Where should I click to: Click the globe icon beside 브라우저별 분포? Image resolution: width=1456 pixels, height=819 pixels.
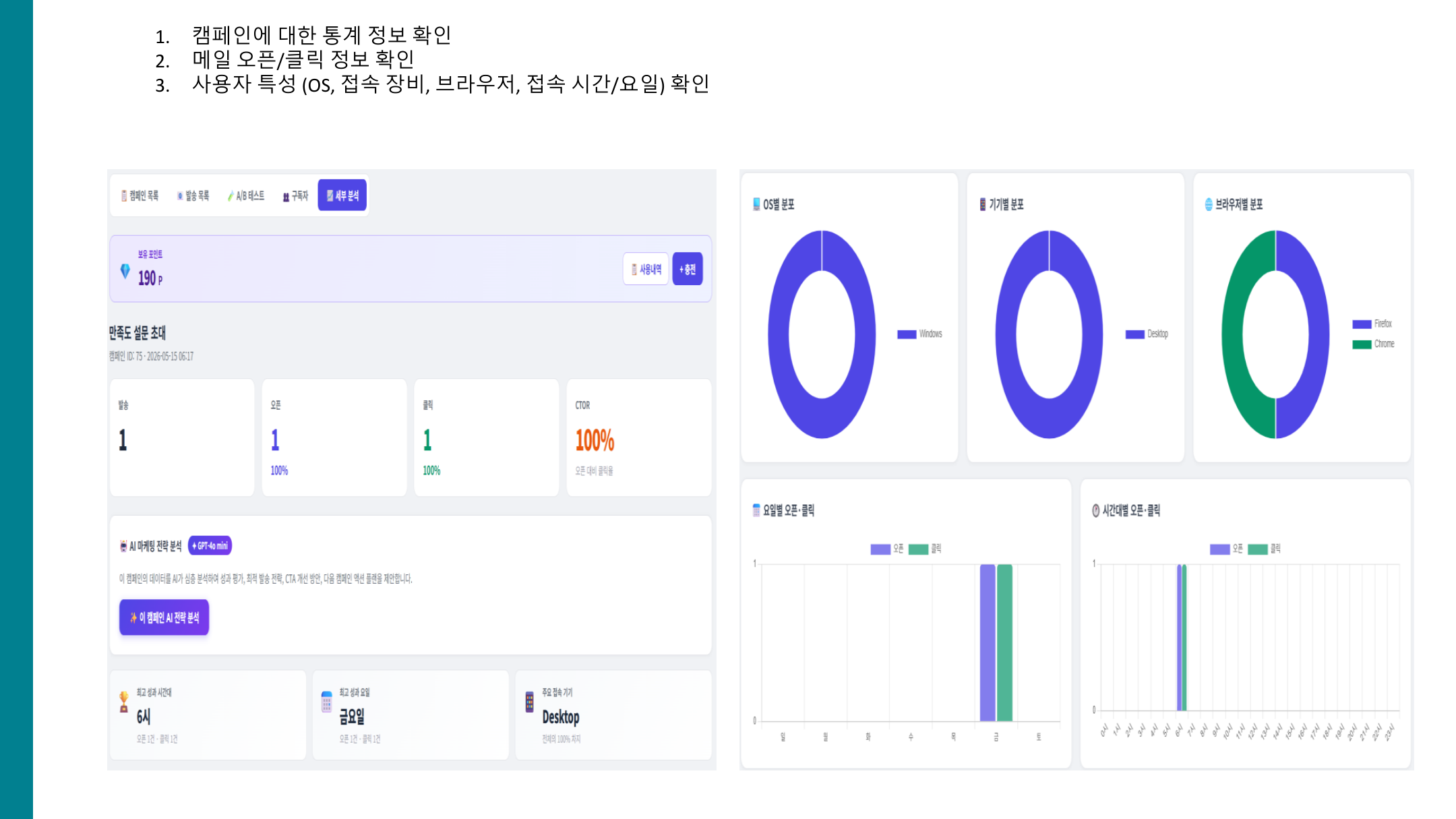point(1209,204)
